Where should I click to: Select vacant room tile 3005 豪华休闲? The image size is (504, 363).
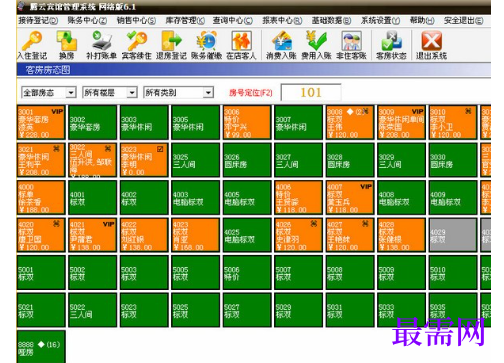pos(195,122)
